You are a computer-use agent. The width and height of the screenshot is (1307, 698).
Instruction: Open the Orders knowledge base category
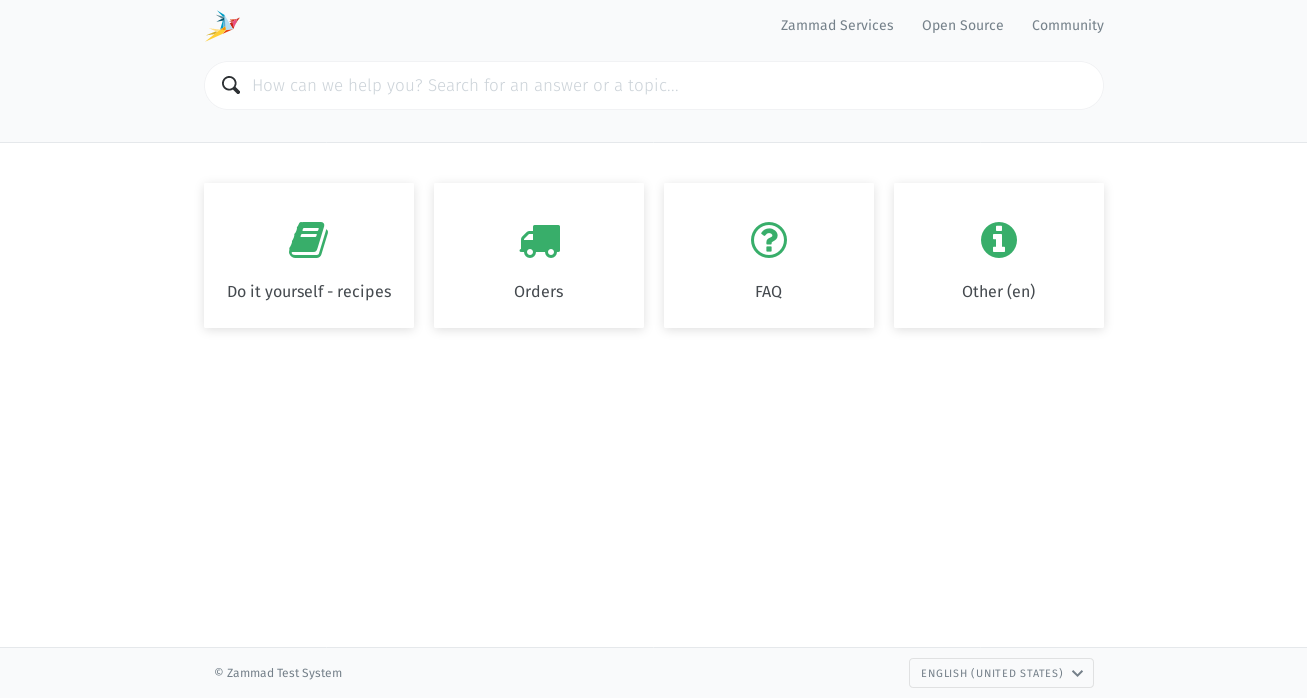tap(539, 255)
